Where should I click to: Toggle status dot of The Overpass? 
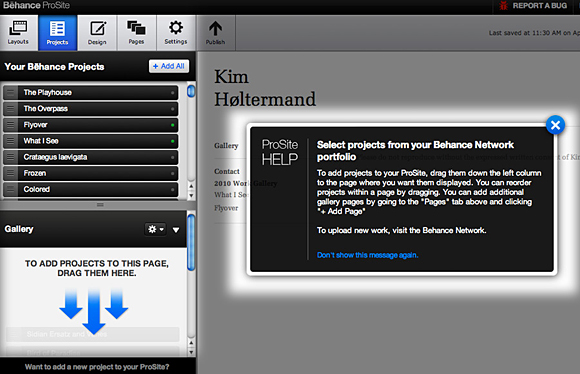point(172,109)
